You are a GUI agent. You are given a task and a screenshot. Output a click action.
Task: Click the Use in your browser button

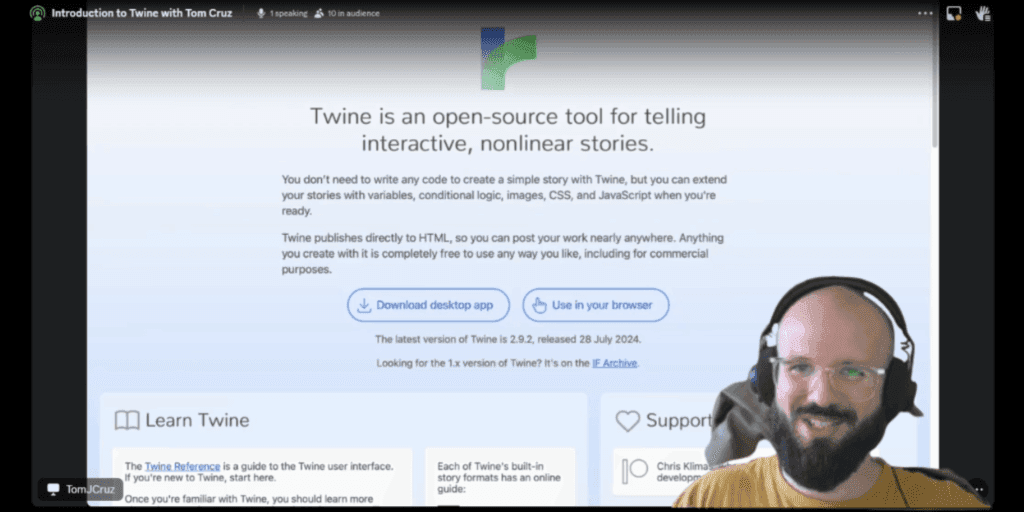tap(595, 305)
